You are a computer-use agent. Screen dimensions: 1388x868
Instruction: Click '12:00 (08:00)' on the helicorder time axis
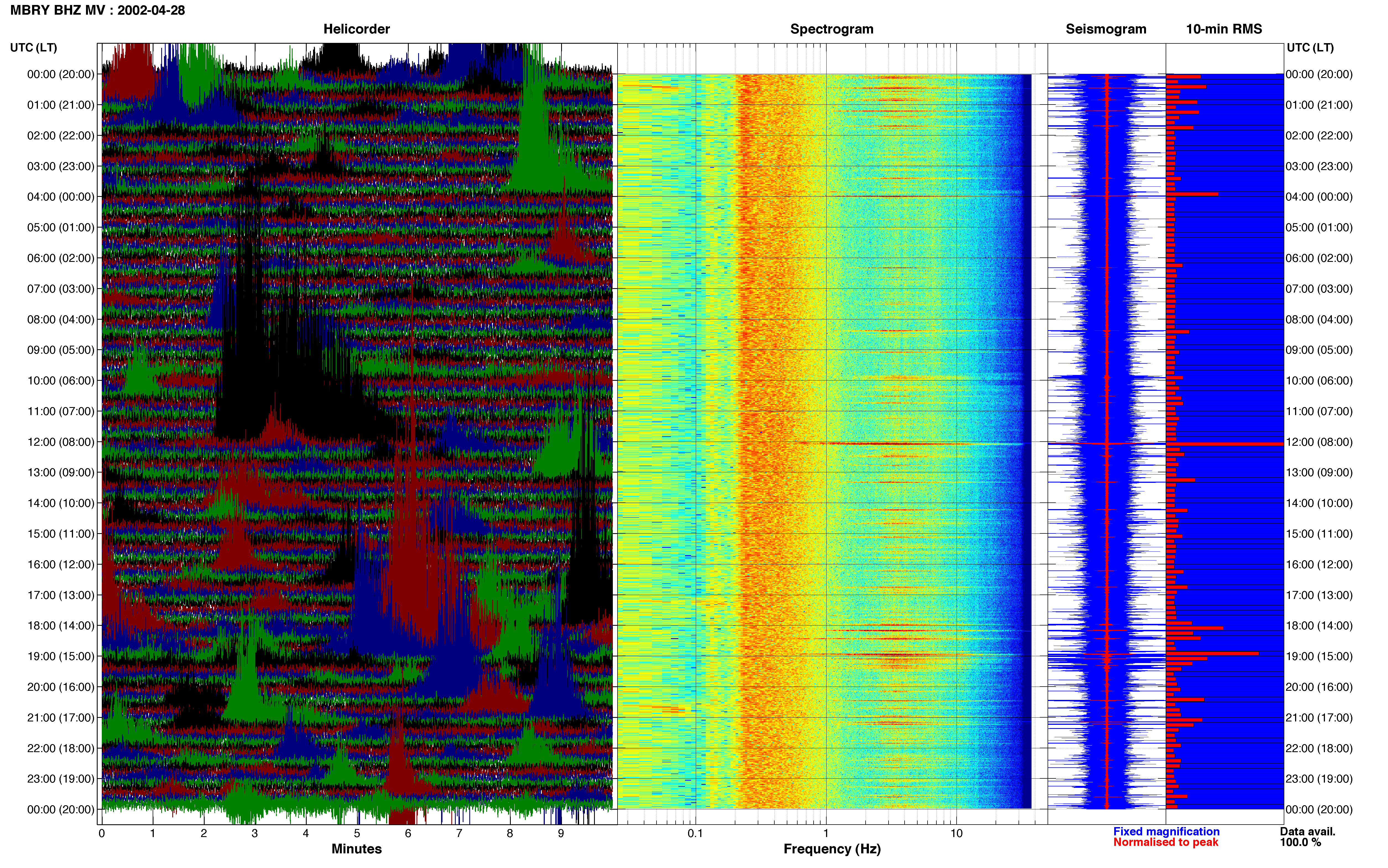click(x=61, y=442)
